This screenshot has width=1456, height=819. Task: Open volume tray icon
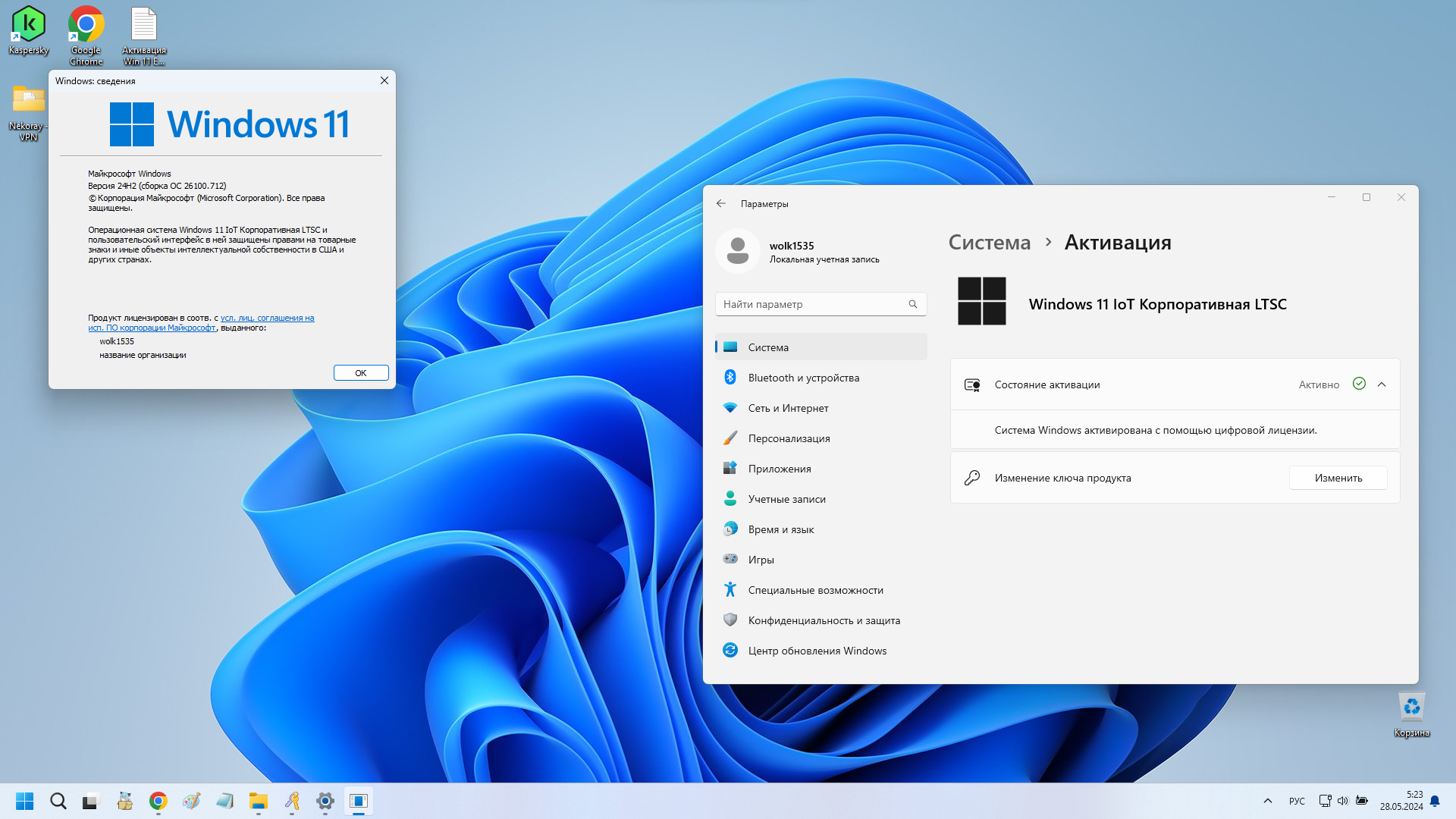click(1343, 801)
